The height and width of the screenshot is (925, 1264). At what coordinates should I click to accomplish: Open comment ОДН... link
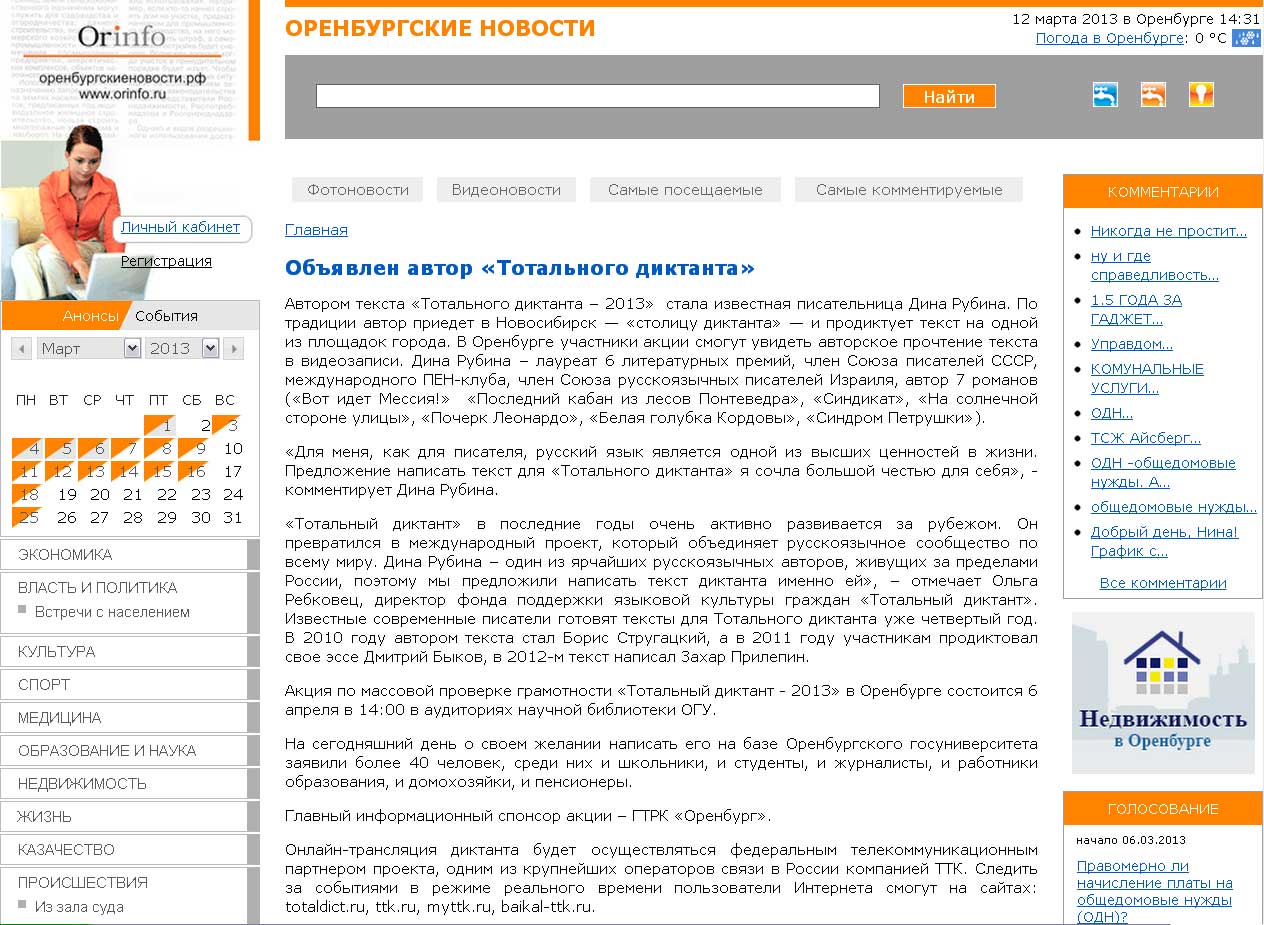[1112, 413]
